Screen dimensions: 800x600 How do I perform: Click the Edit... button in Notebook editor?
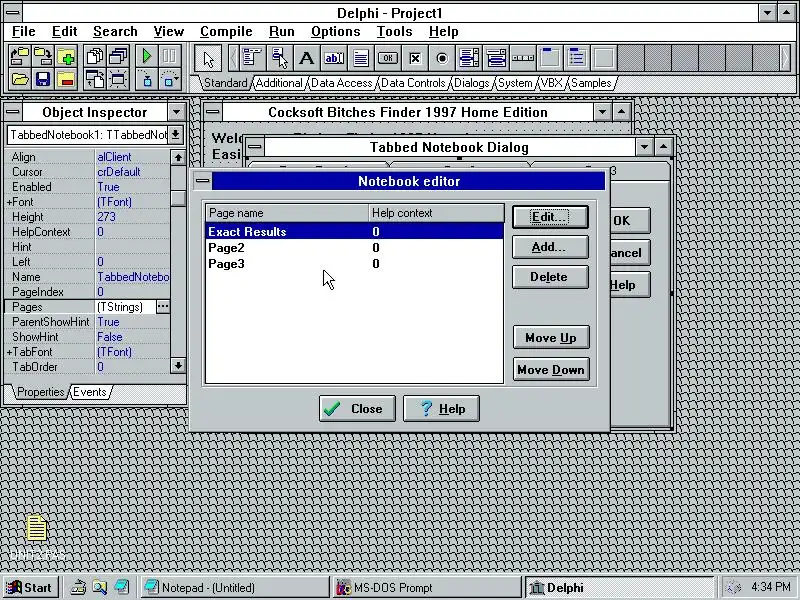coord(550,217)
